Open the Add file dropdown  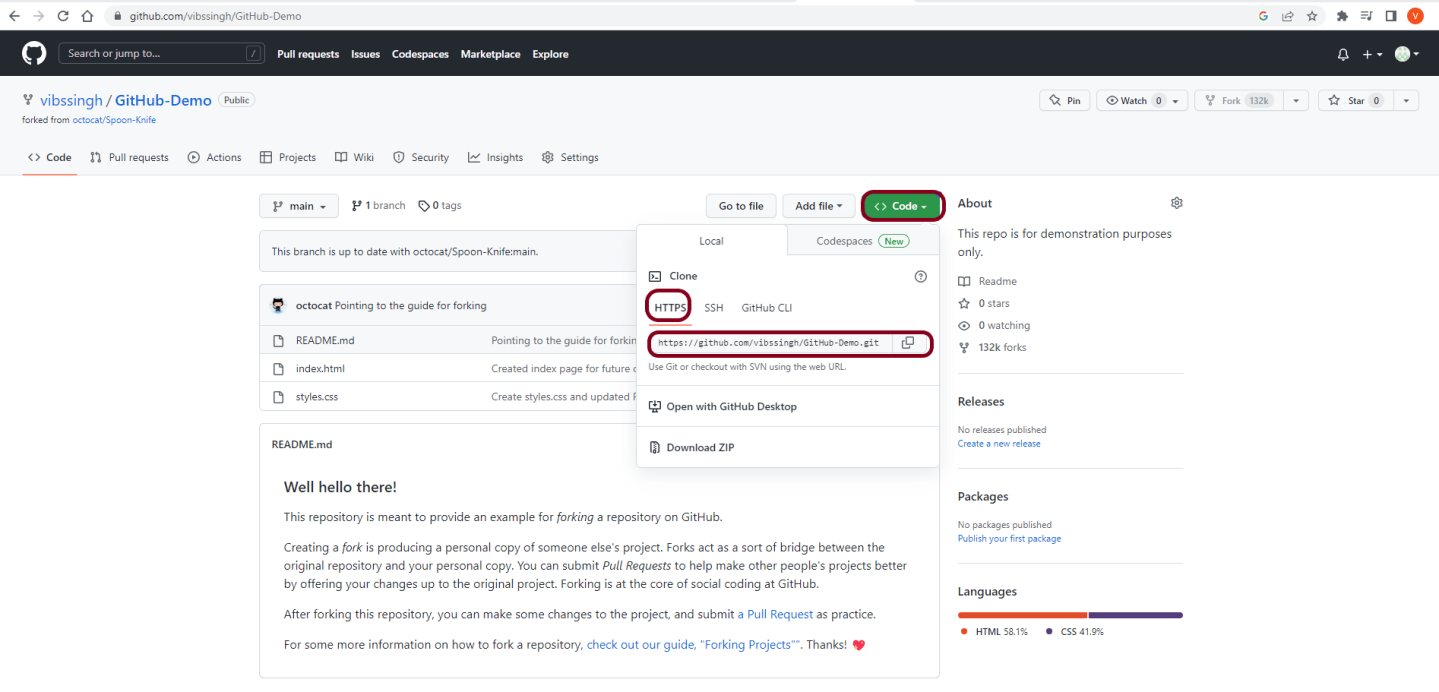point(819,206)
